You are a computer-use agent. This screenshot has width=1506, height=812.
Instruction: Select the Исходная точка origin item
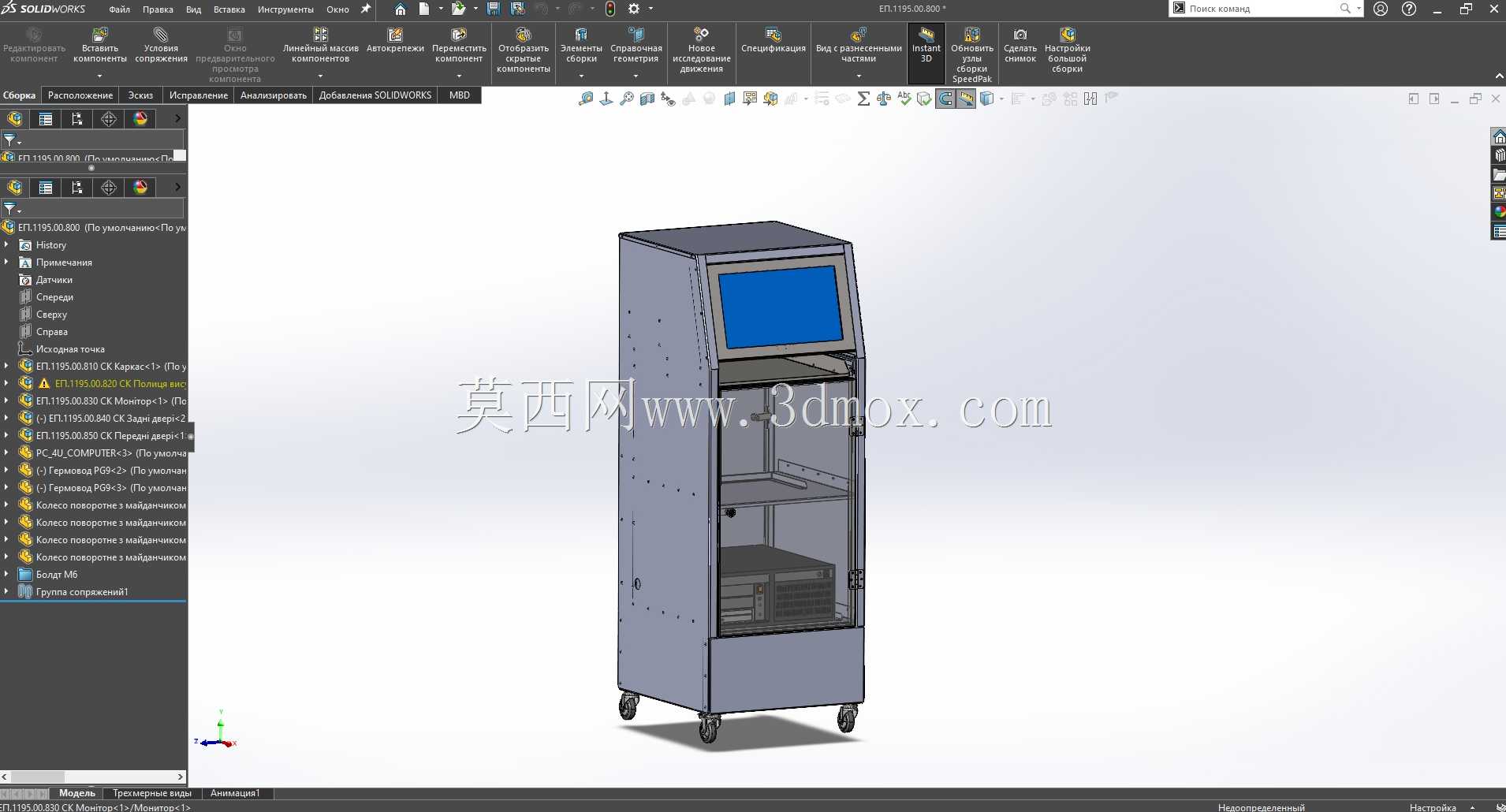point(69,349)
